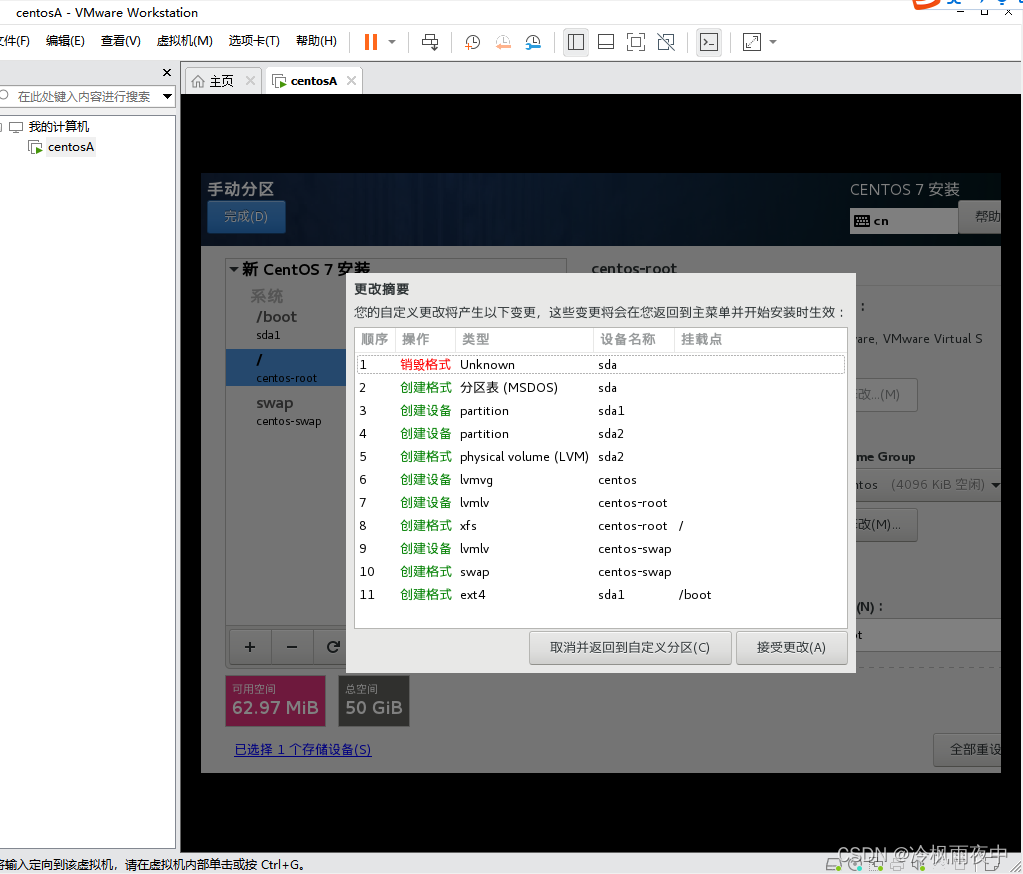Open the 虚拟机(M) menu
This screenshot has height=874, width=1023.
tap(185, 41)
